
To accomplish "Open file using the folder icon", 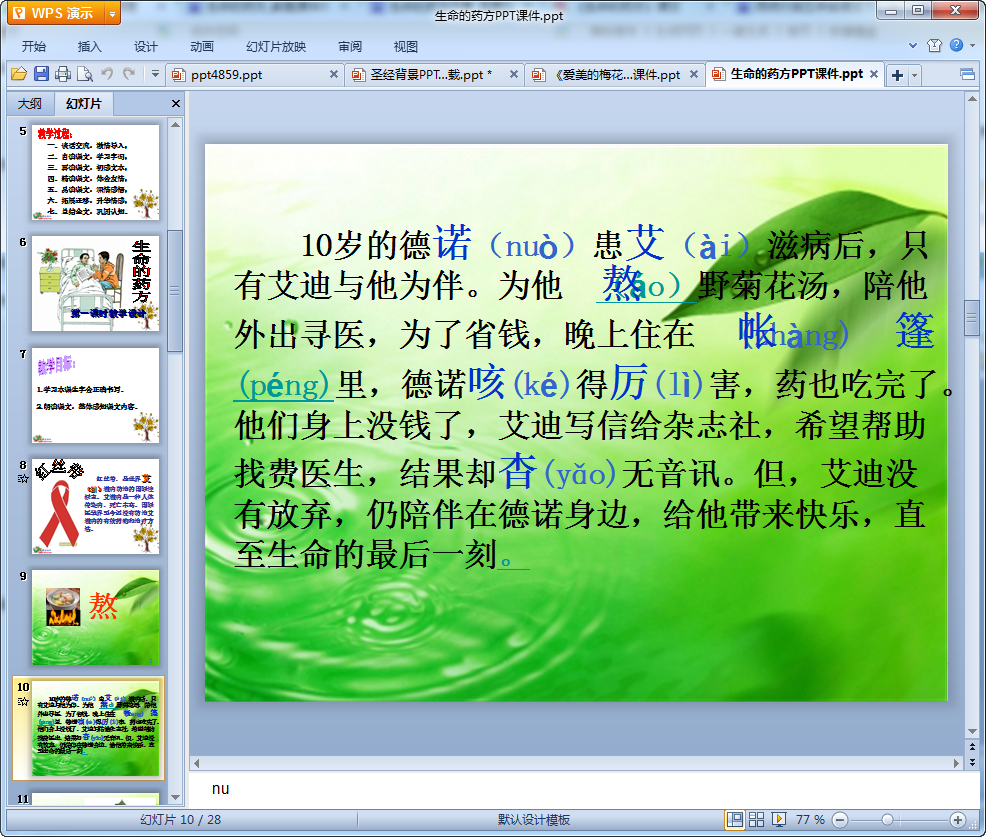I will [x=19, y=74].
